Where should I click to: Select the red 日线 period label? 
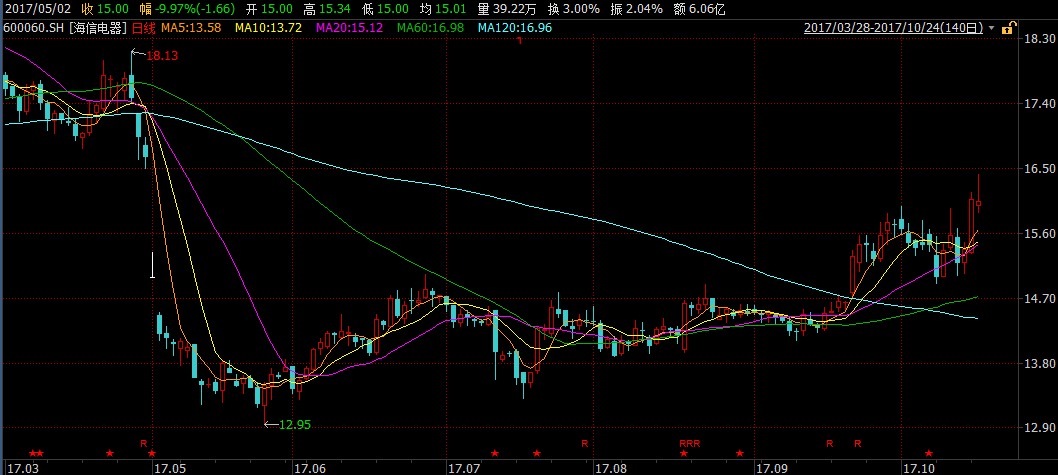click(144, 28)
